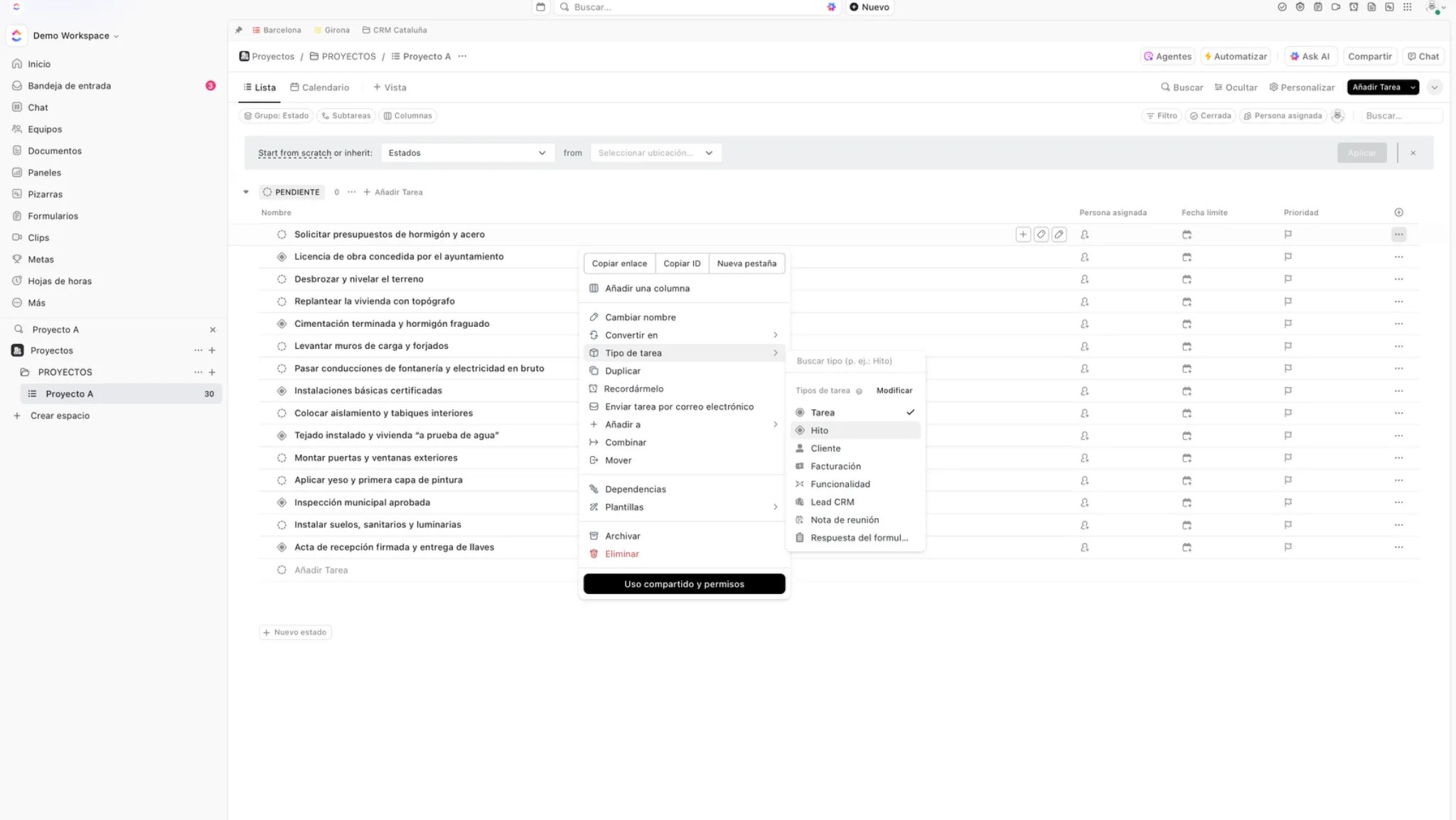Rename the task using the pencil icon
1456x820 pixels.
(1059, 234)
